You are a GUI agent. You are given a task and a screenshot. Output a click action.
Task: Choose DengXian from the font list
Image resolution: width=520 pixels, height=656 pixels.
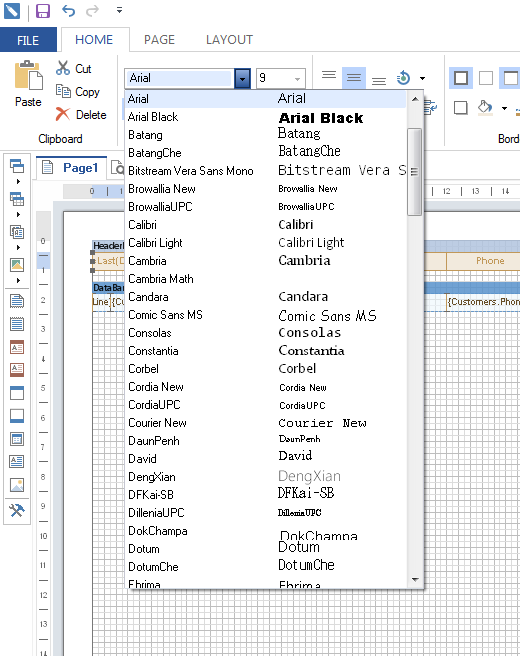265,477
